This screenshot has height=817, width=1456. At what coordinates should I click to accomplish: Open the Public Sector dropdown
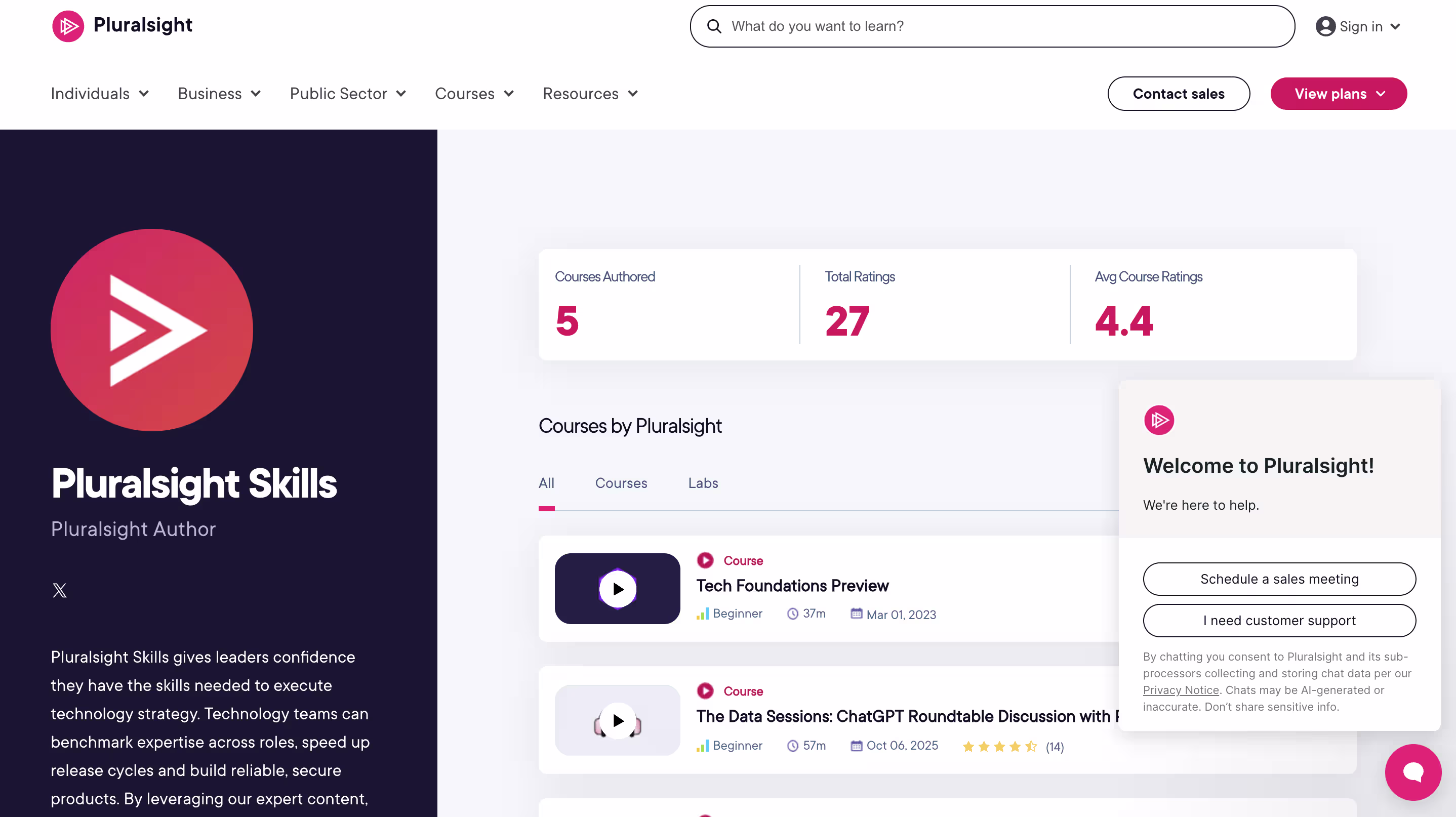[x=348, y=94]
